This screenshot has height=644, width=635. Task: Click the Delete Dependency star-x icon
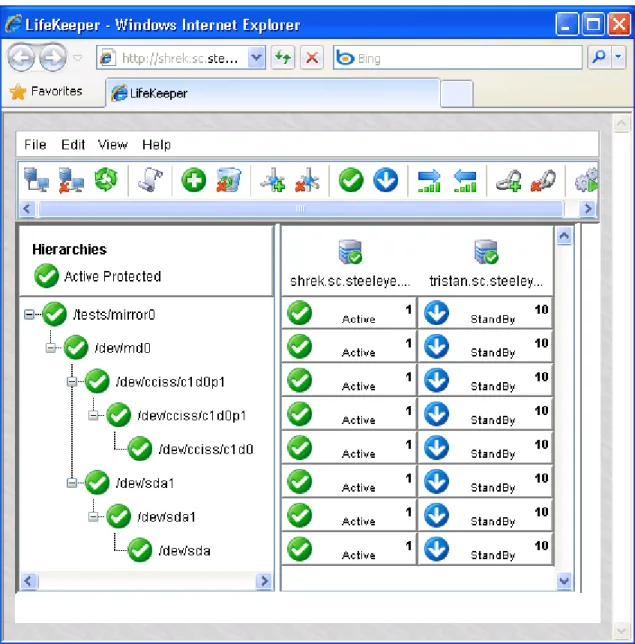tap(308, 180)
